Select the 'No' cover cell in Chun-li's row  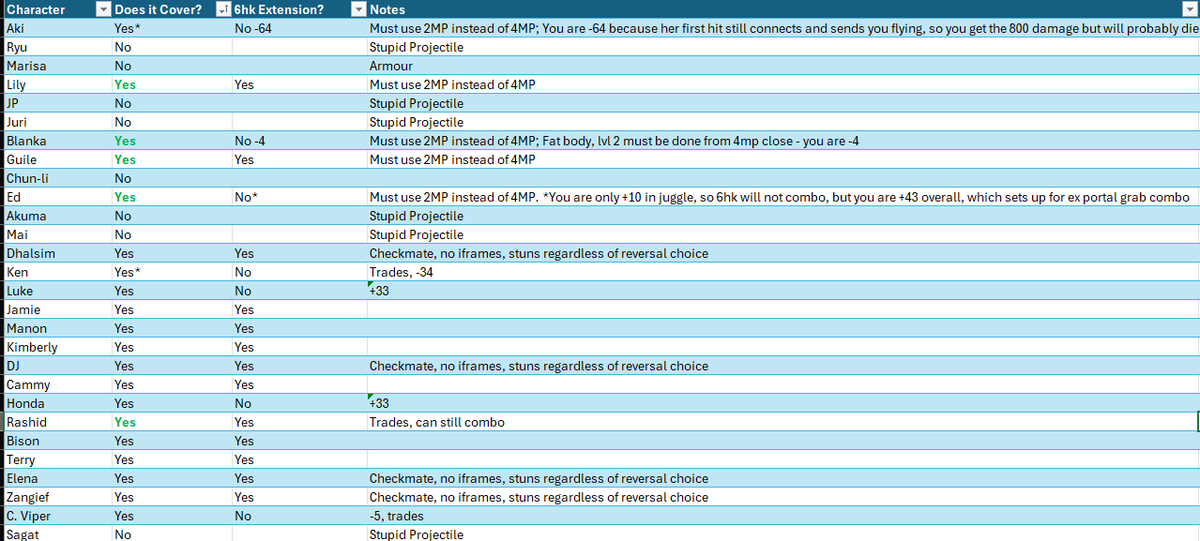click(x=170, y=178)
